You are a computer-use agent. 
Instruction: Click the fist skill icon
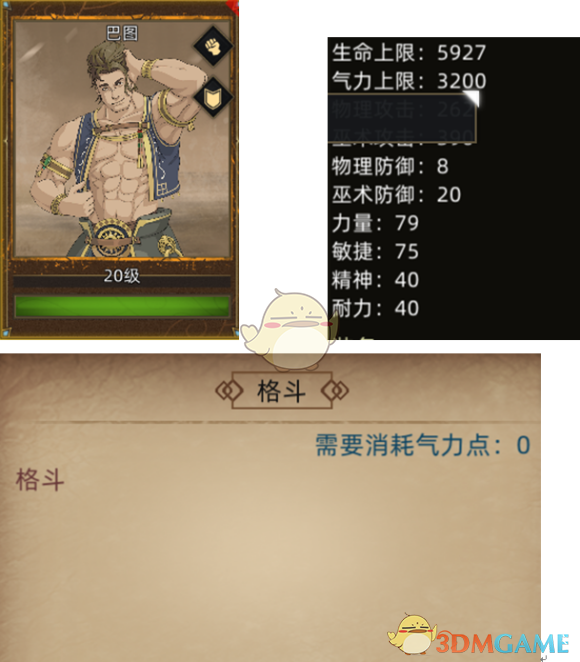coord(214,46)
